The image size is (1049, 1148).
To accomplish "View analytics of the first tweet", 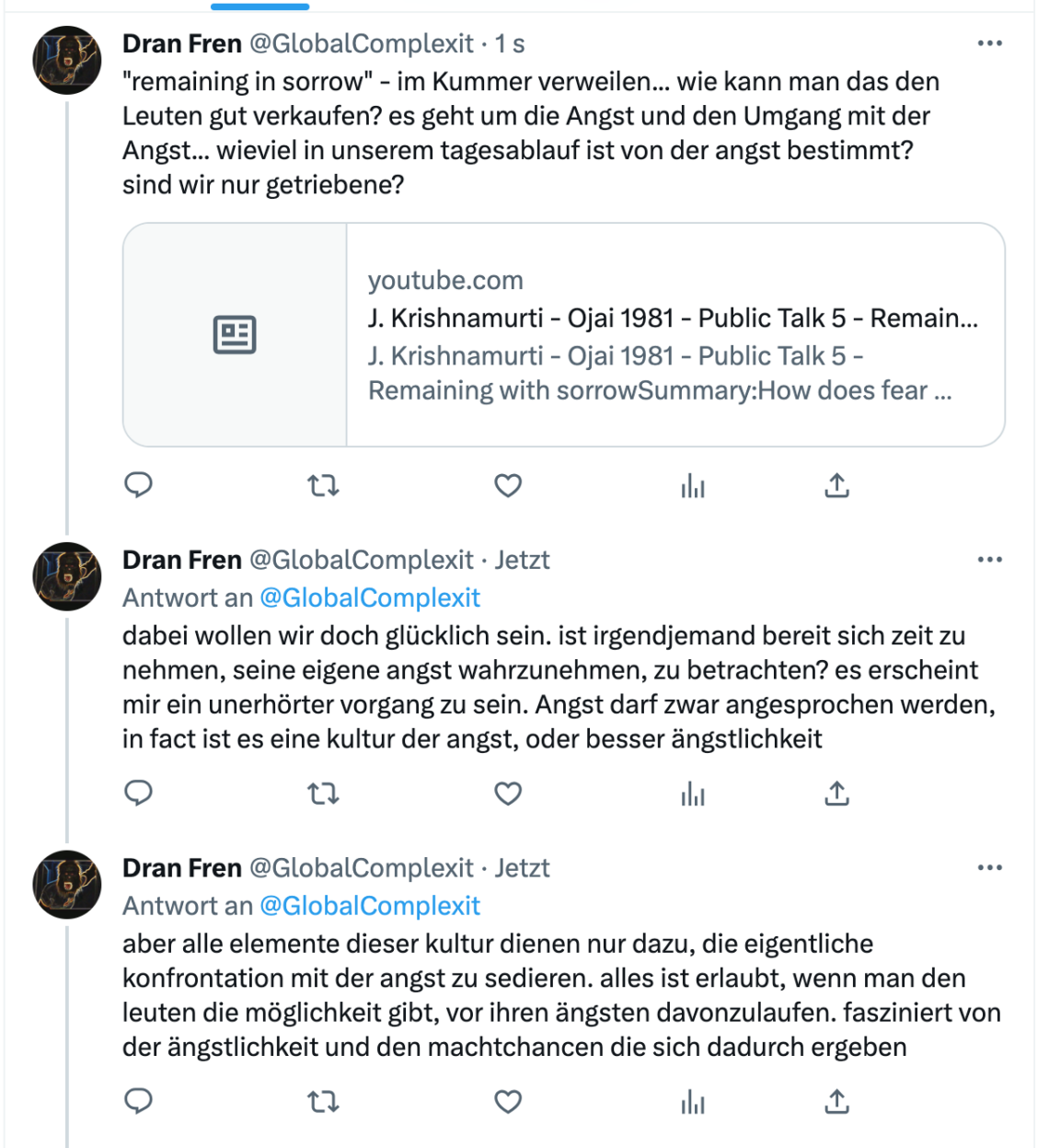I will (x=693, y=486).
